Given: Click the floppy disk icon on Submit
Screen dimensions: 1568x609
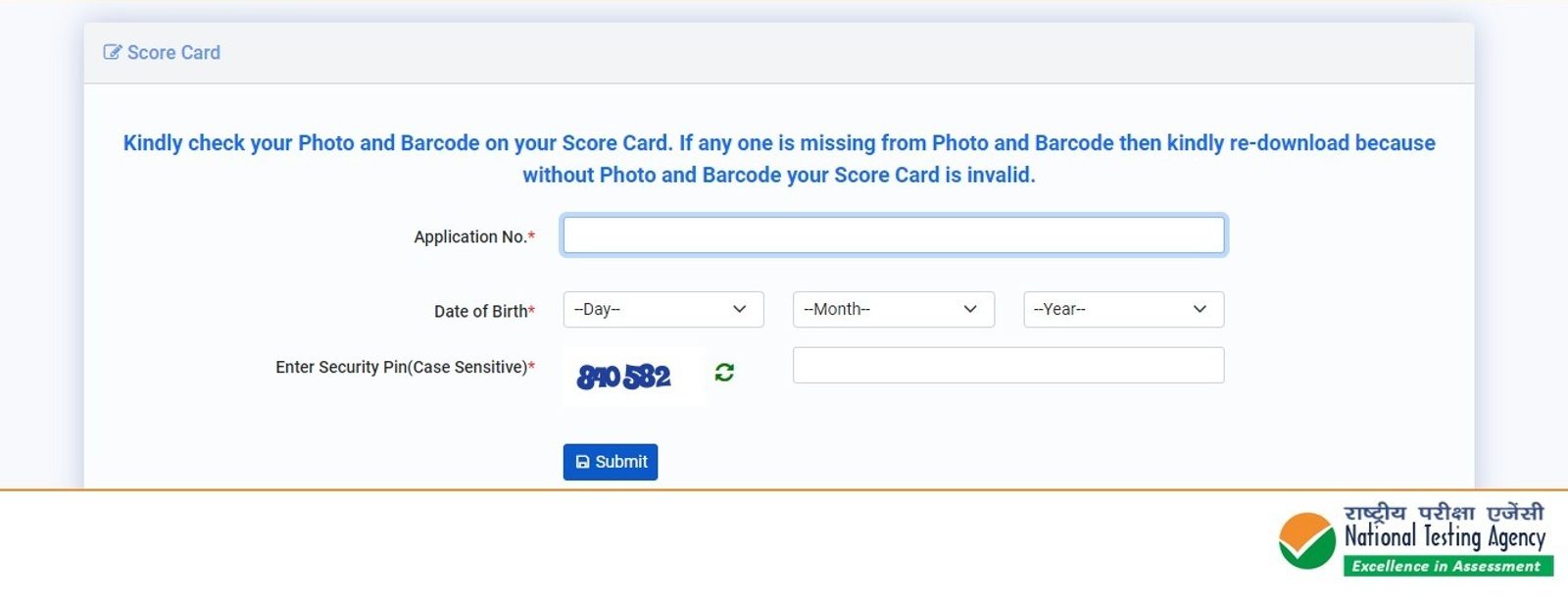Looking at the screenshot, I should pyautogui.click(x=582, y=462).
